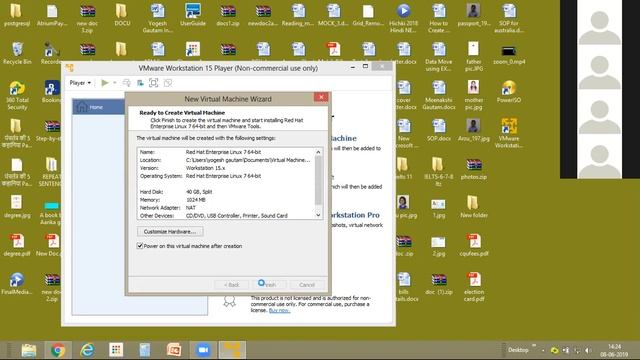Toggle Power on this virtual machine after creation
This screenshot has height=360, width=640.
(140, 246)
